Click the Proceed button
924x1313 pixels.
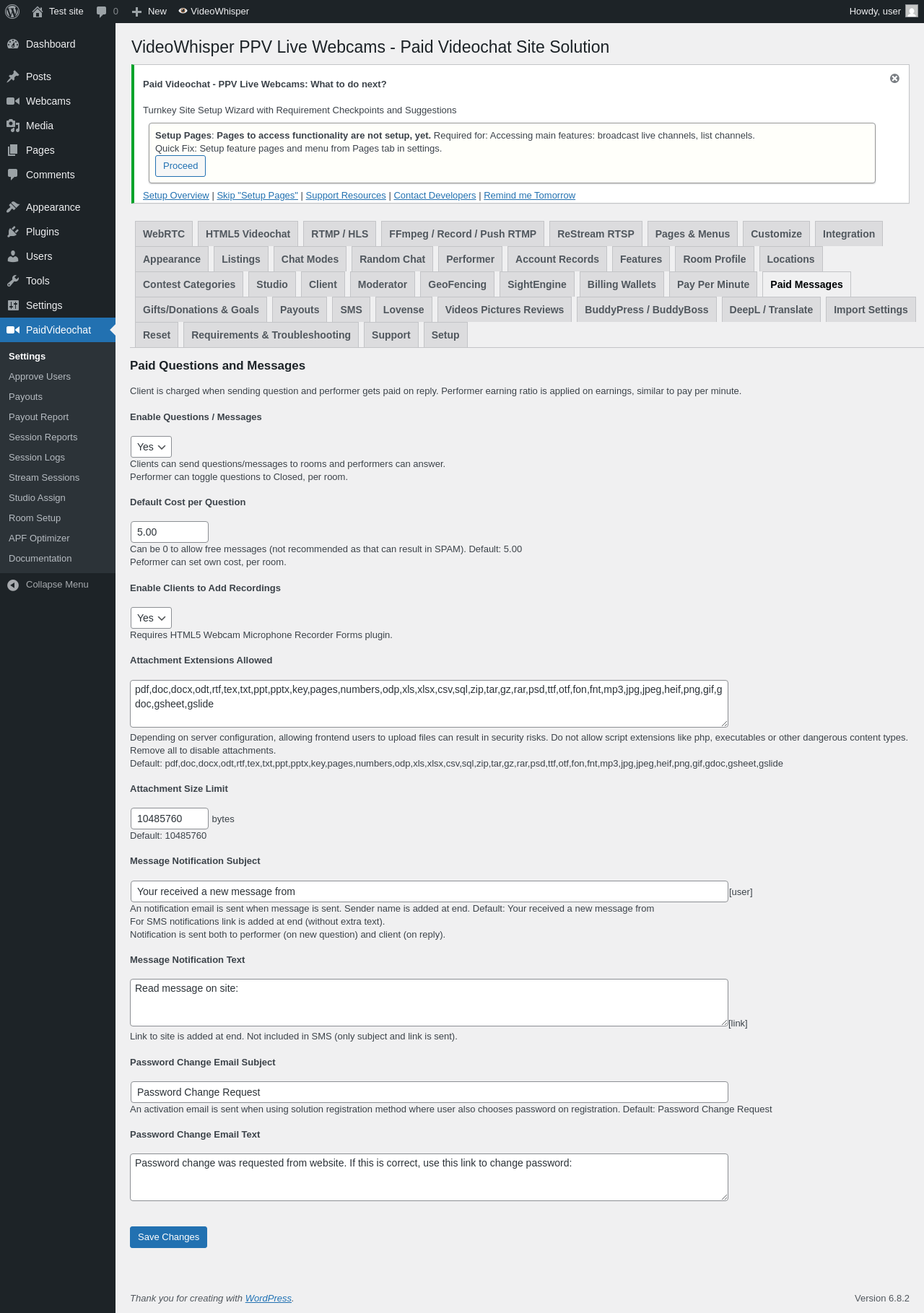pyautogui.click(x=180, y=166)
